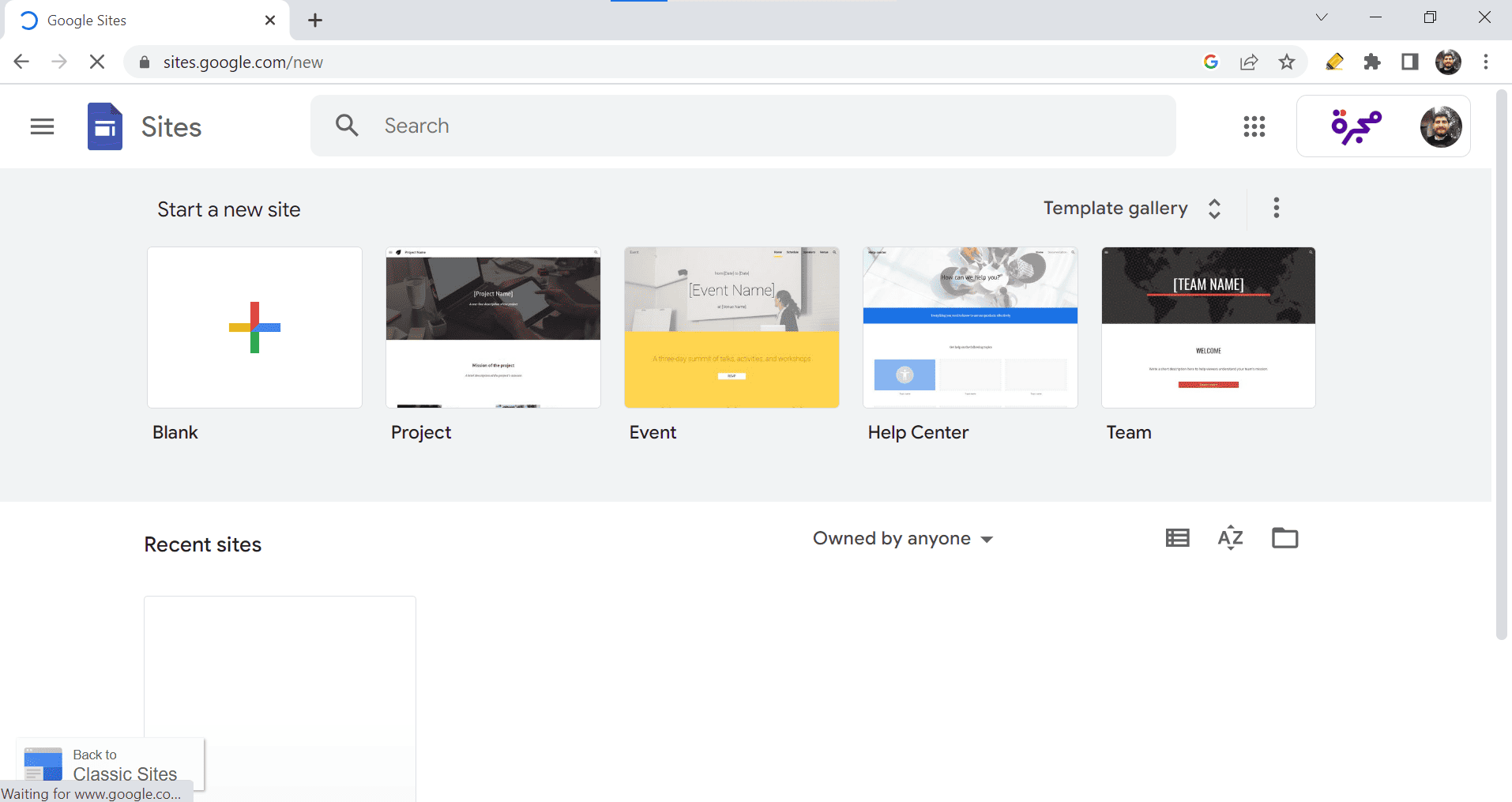Open the file picker folder icon
1512x802 pixels.
(1284, 538)
